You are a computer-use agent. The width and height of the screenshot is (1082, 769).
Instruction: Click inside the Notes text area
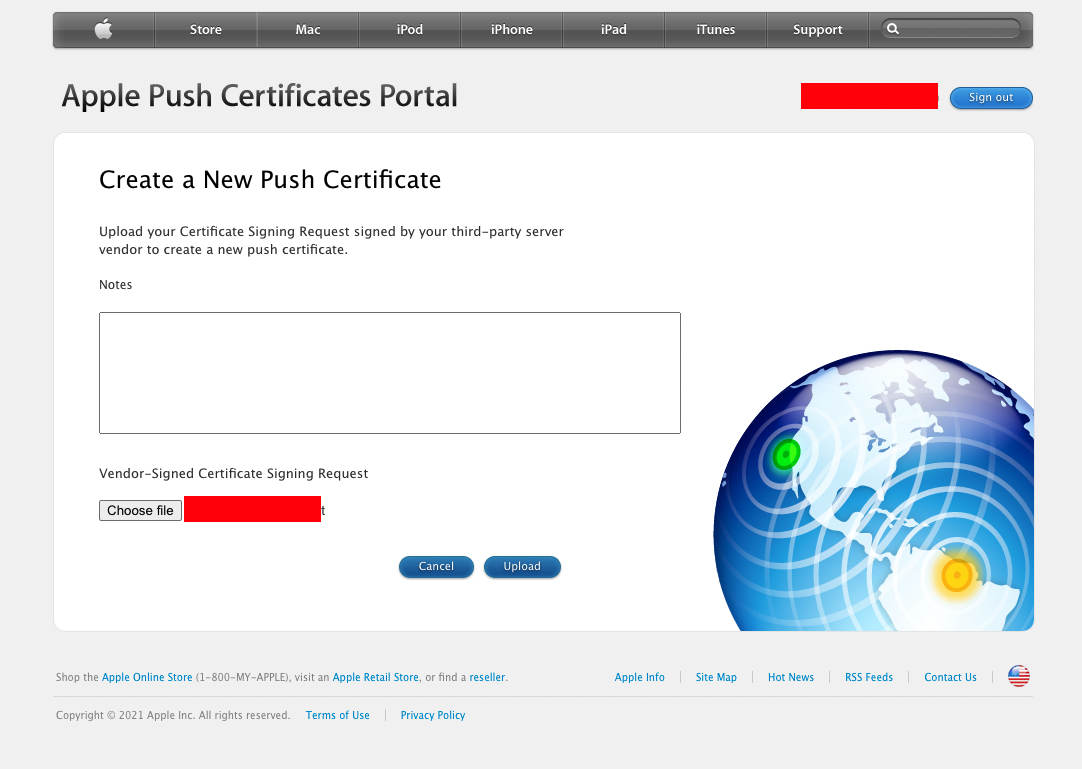pos(390,373)
